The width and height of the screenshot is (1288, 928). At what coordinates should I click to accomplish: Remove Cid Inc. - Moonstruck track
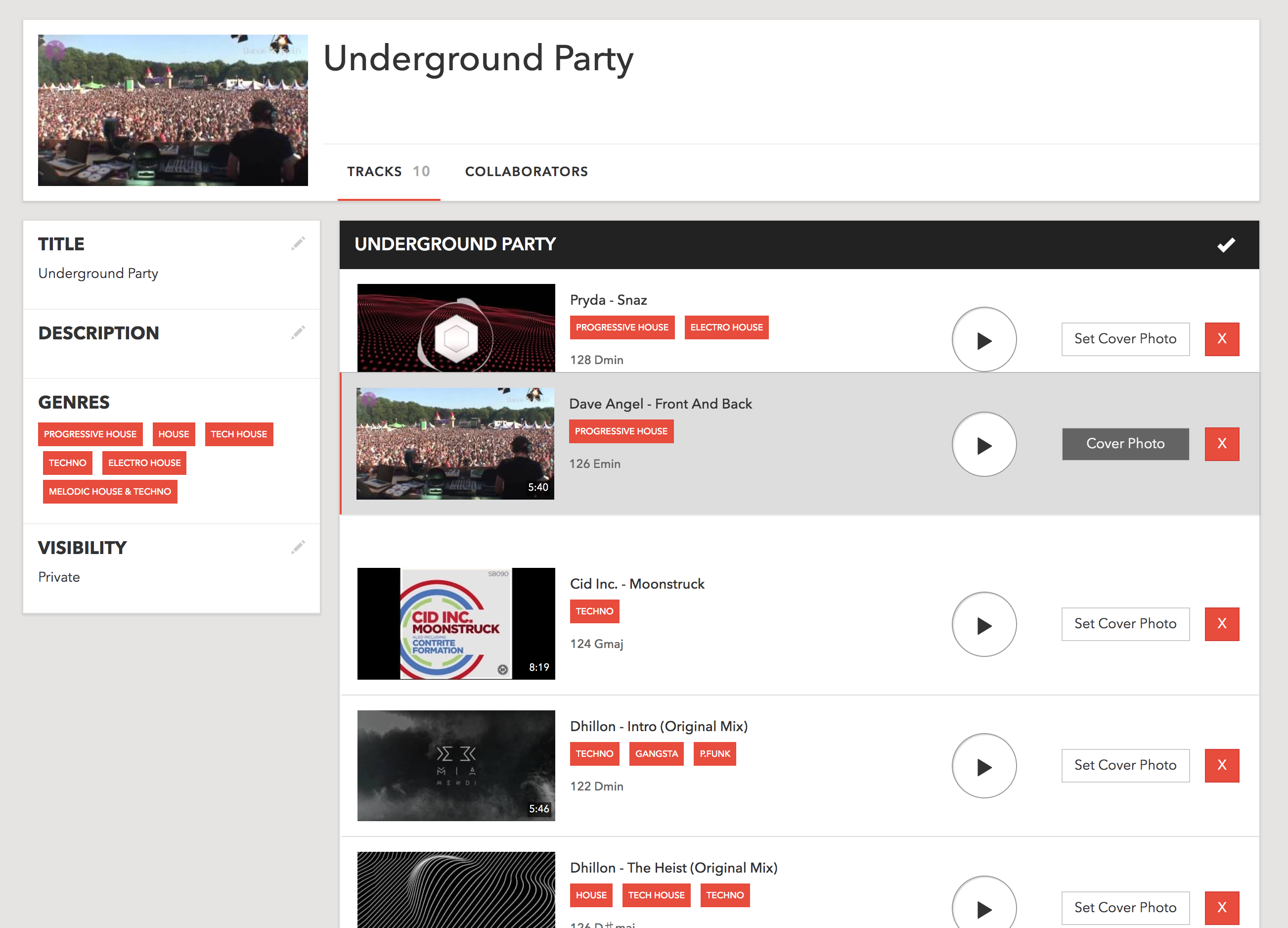point(1222,624)
